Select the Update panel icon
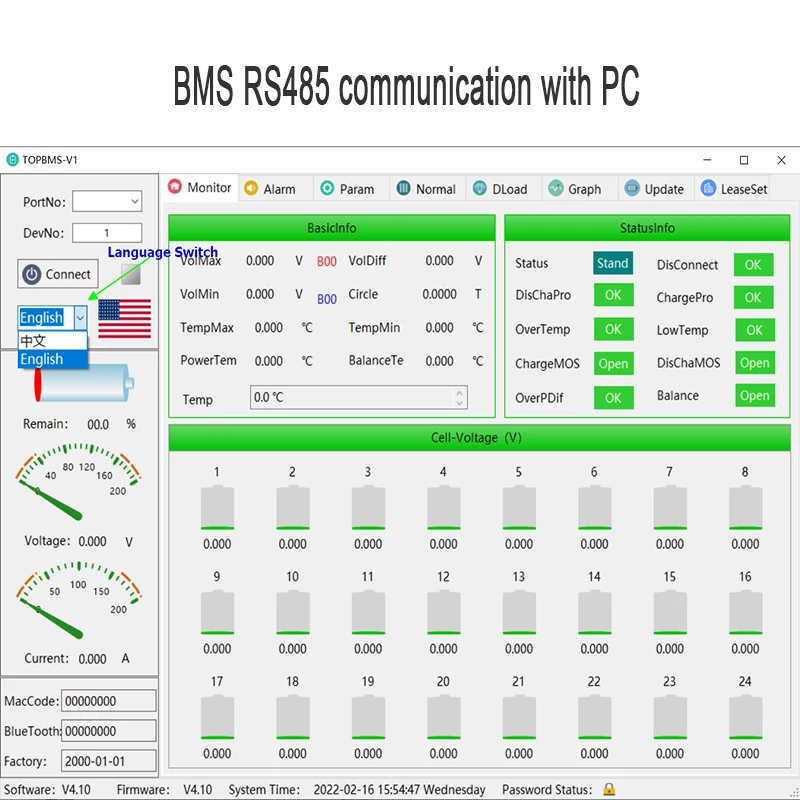Viewport: 800px width, 800px height. click(x=630, y=188)
